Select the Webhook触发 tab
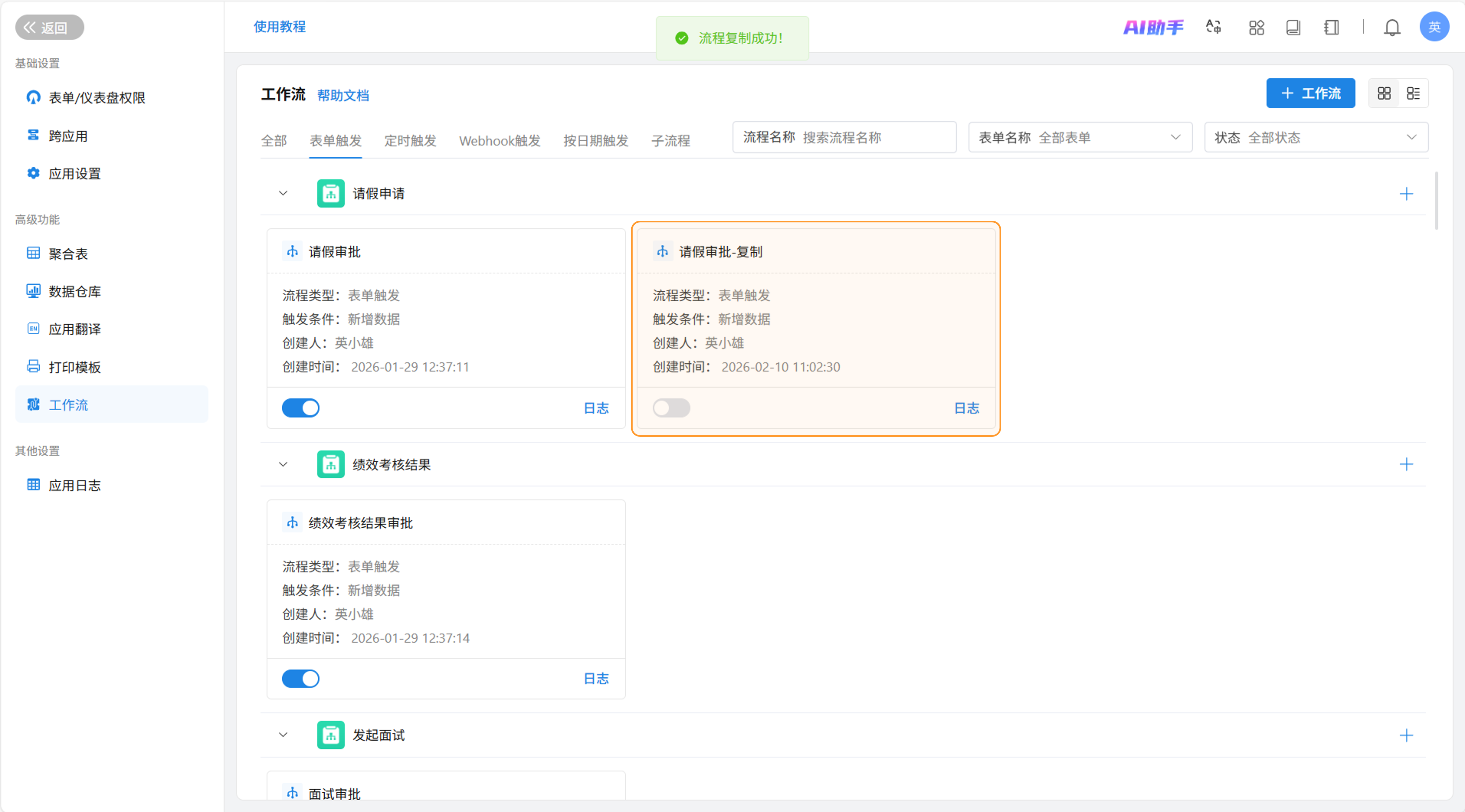Image resolution: width=1465 pixels, height=812 pixels. [499, 140]
